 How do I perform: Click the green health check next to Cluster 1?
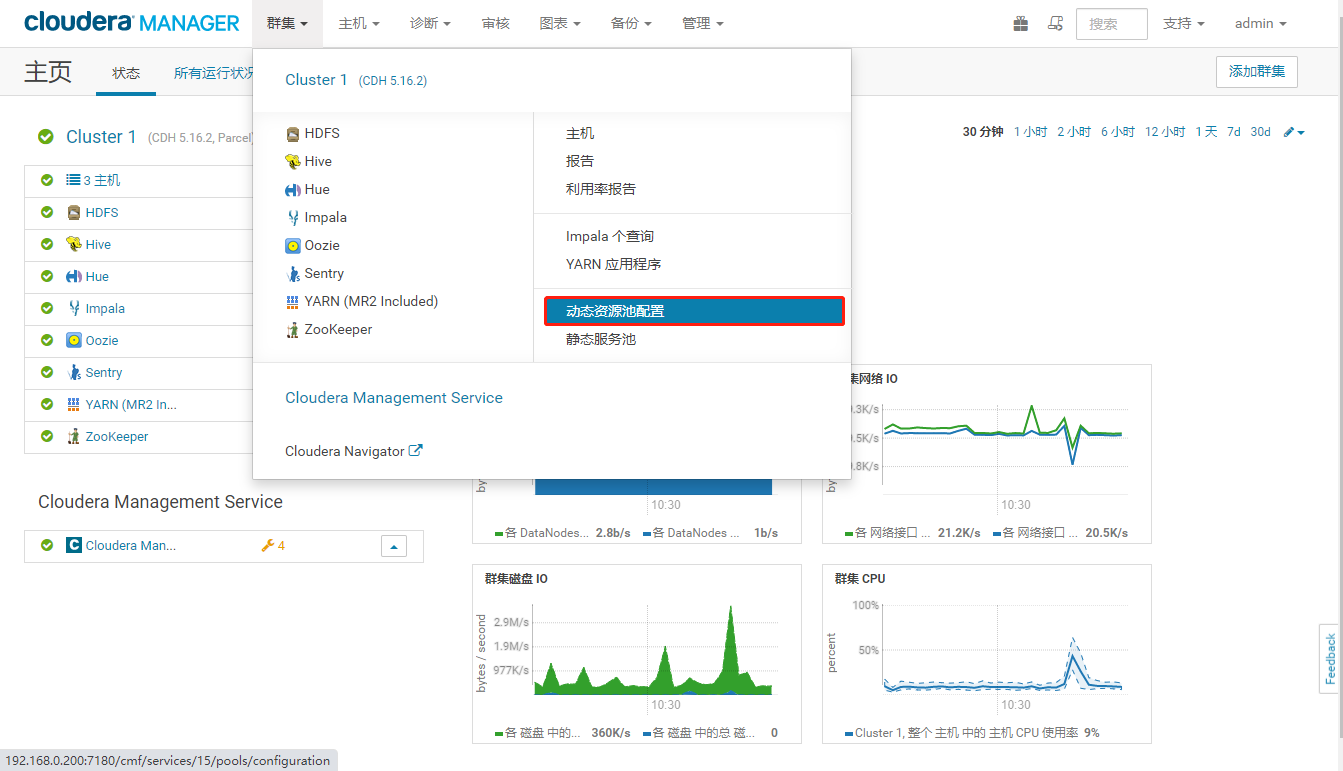pyautogui.click(x=46, y=137)
